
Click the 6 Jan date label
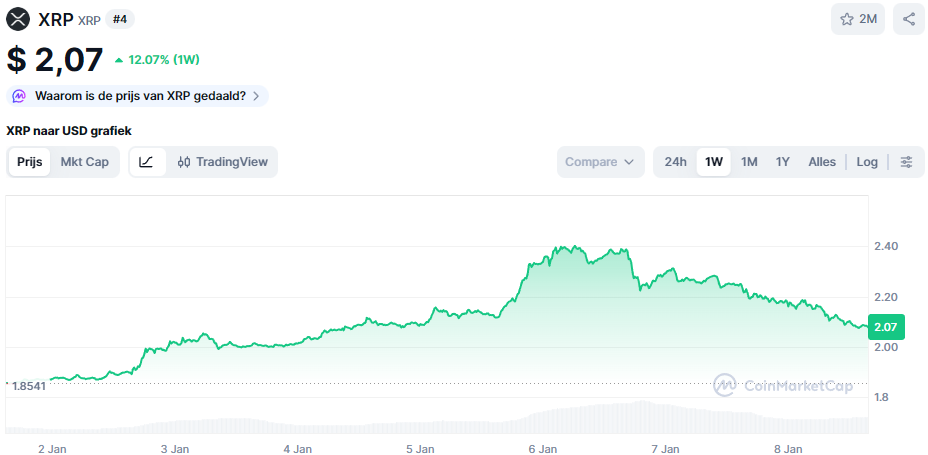[543, 449]
